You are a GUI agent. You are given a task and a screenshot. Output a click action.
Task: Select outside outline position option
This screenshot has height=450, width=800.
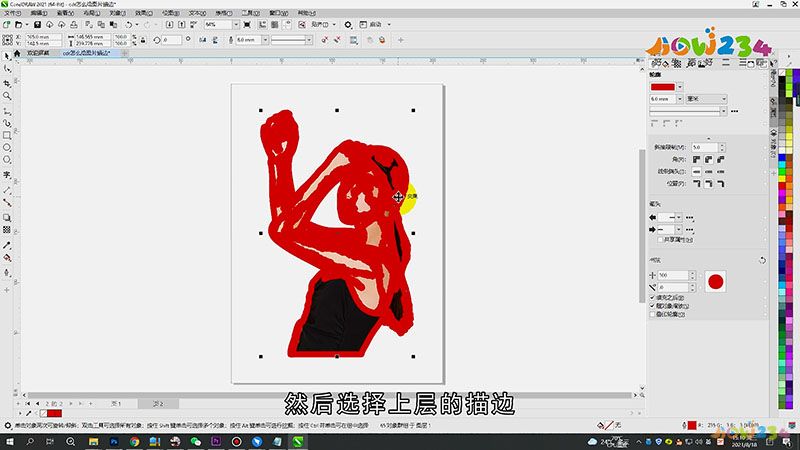point(696,184)
